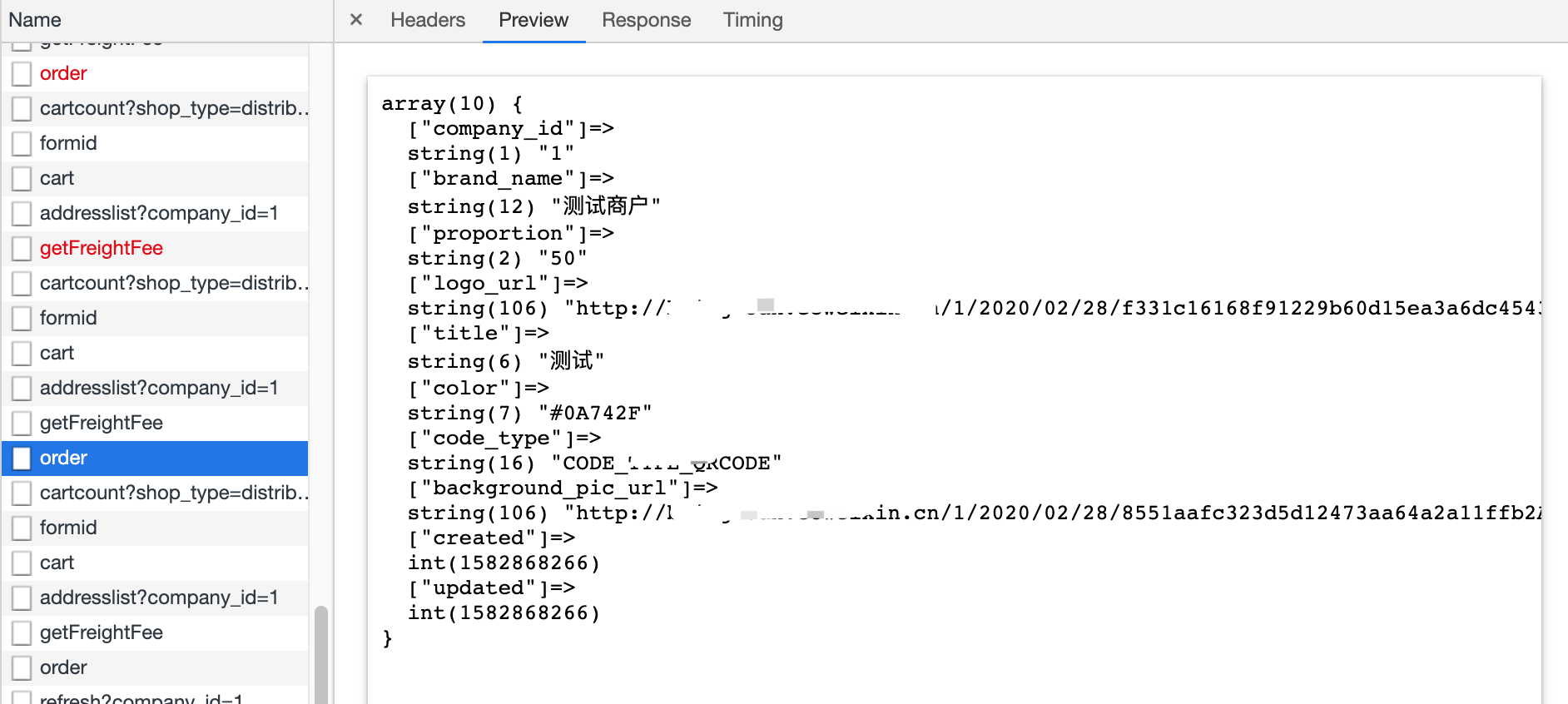
Task: Open the red getFreightFee request
Action: click(x=101, y=248)
